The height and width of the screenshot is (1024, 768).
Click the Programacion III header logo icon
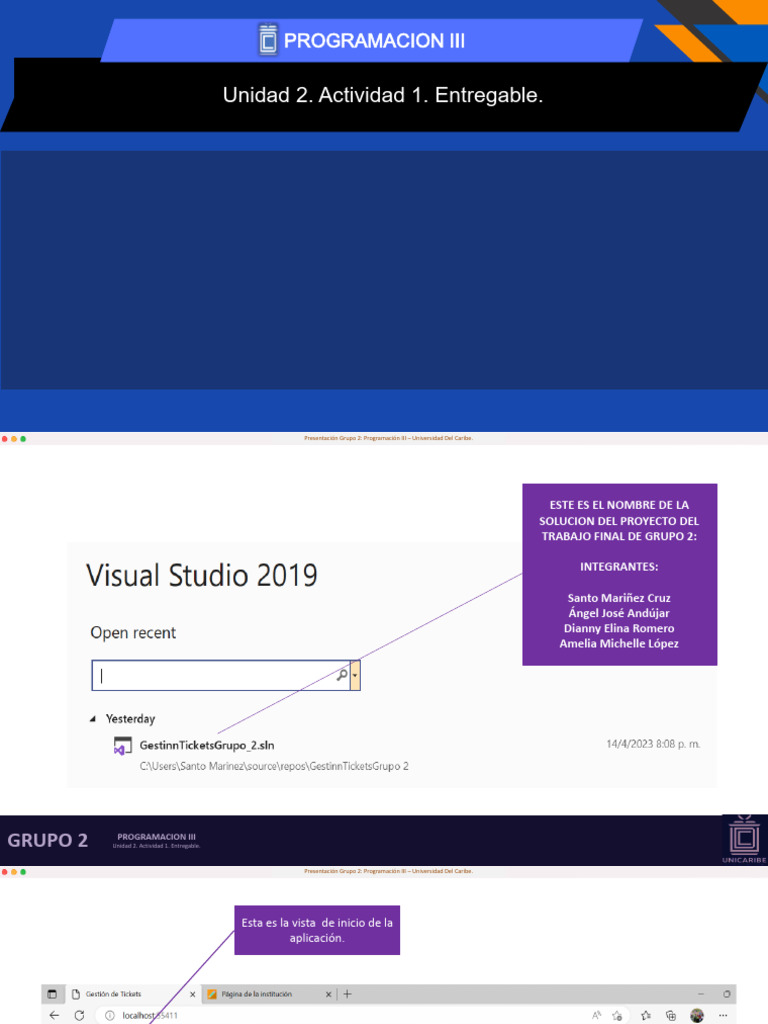(x=267, y=39)
